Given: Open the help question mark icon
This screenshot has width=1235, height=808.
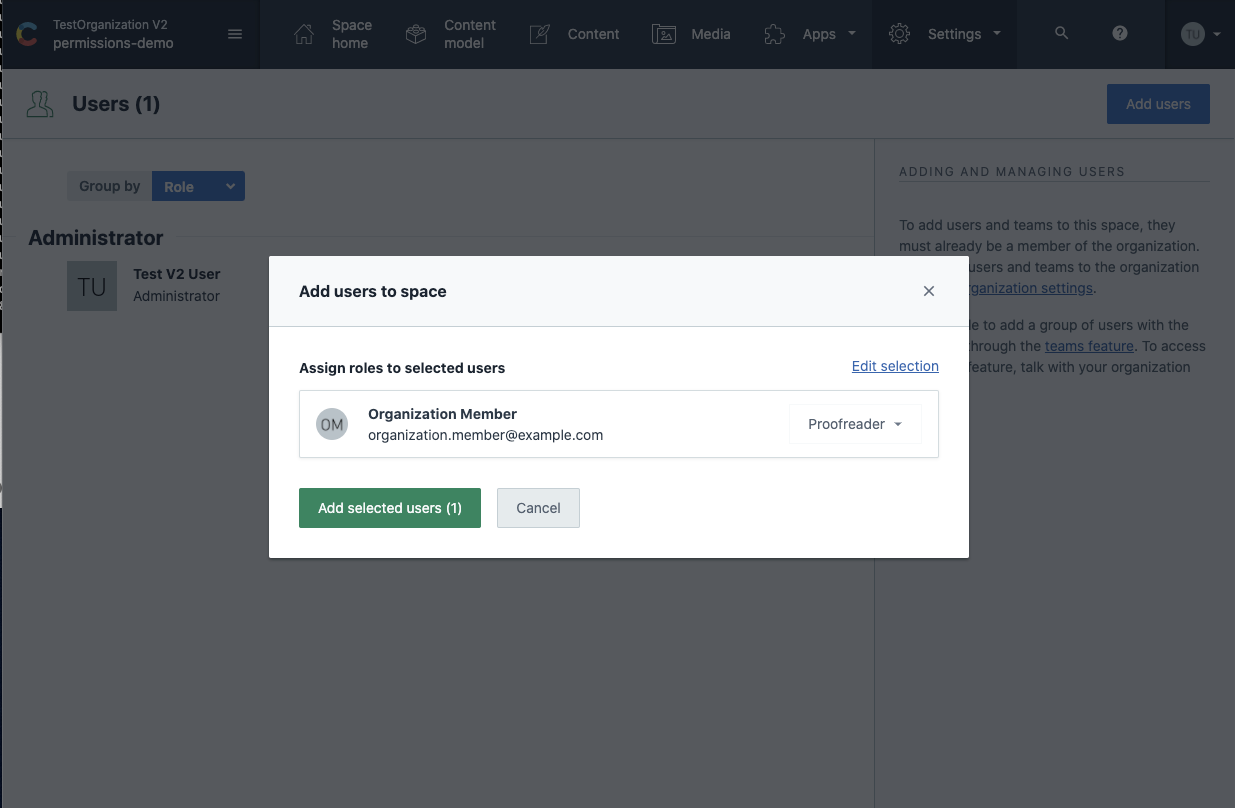Looking at the screenshot, I should coord(1120,33).
